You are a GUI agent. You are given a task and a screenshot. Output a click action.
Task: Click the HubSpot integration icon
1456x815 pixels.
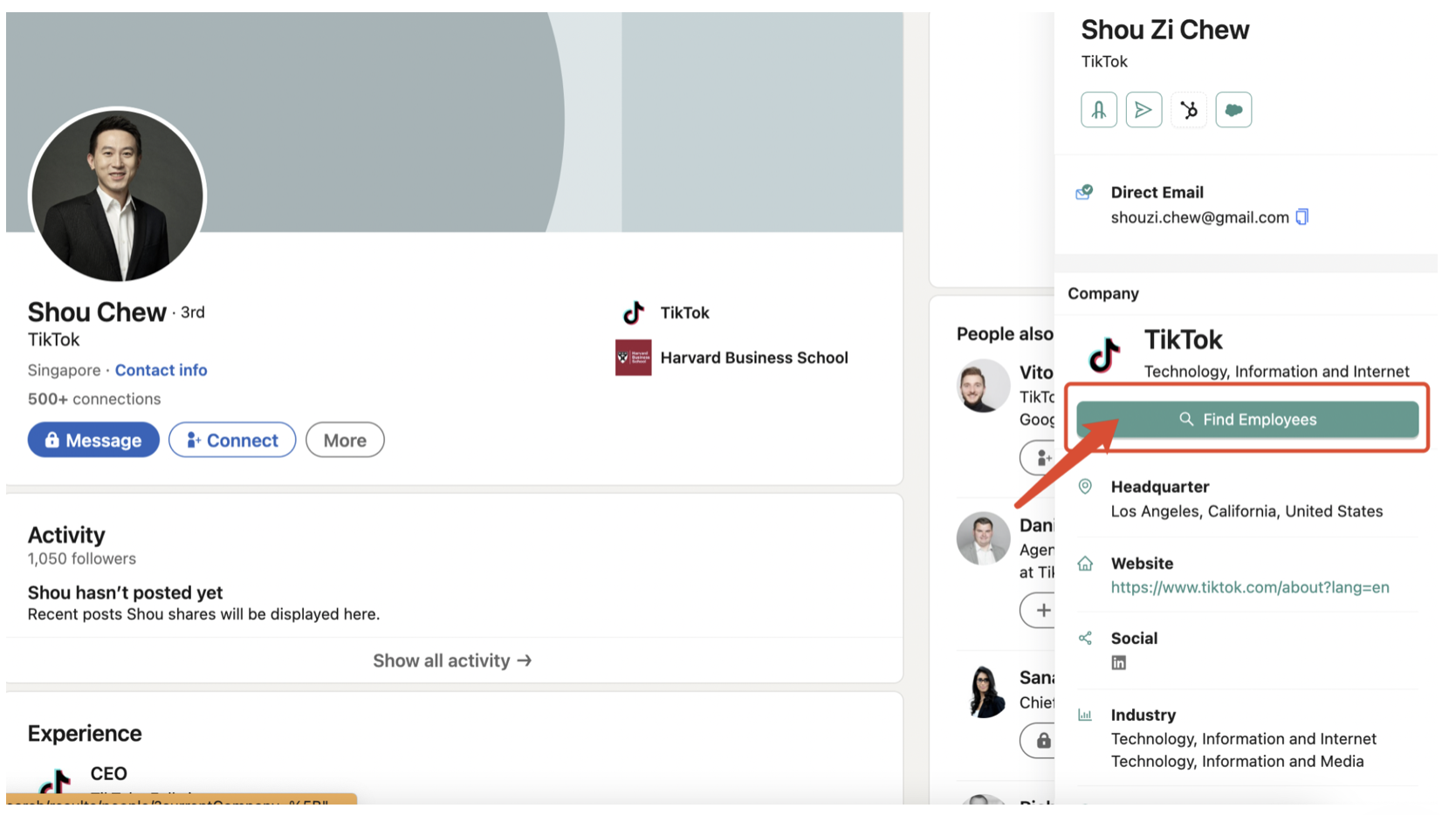[x=1188, y=110]
